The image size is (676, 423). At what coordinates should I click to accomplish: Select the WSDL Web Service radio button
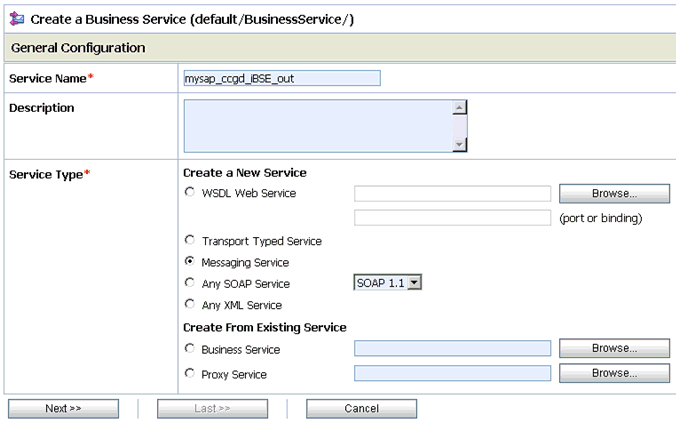[x=190, y=193]
